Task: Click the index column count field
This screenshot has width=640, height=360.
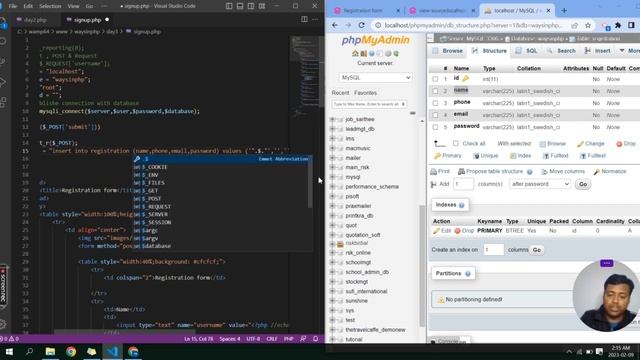Action: point(493,249)
